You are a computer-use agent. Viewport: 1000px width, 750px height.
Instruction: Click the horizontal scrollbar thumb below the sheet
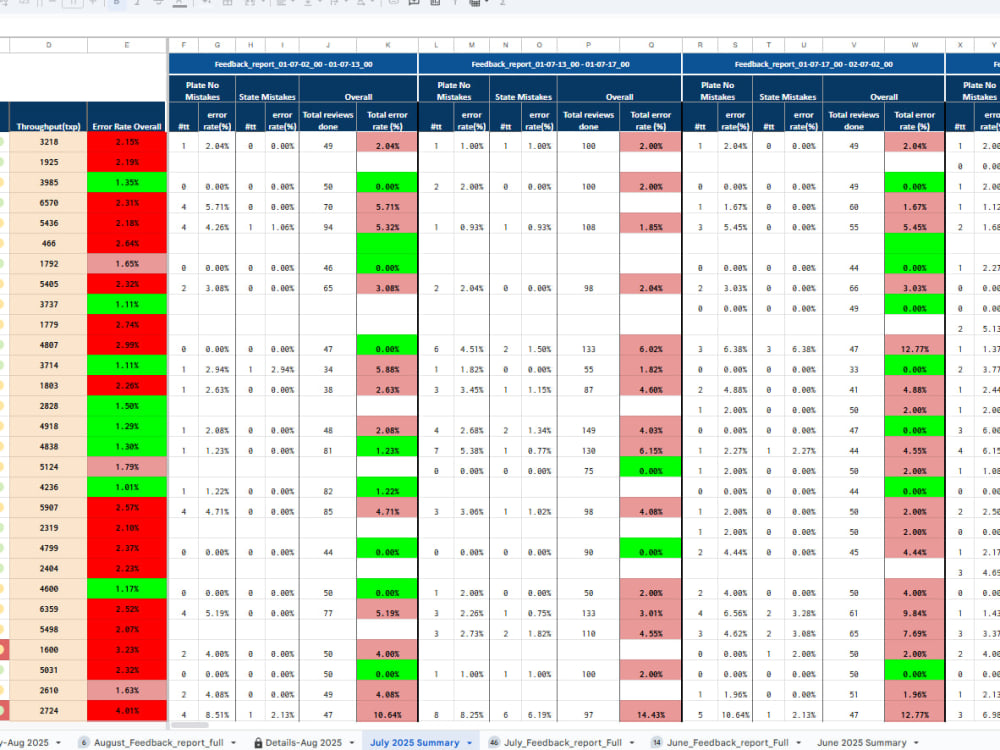(189, 725)
